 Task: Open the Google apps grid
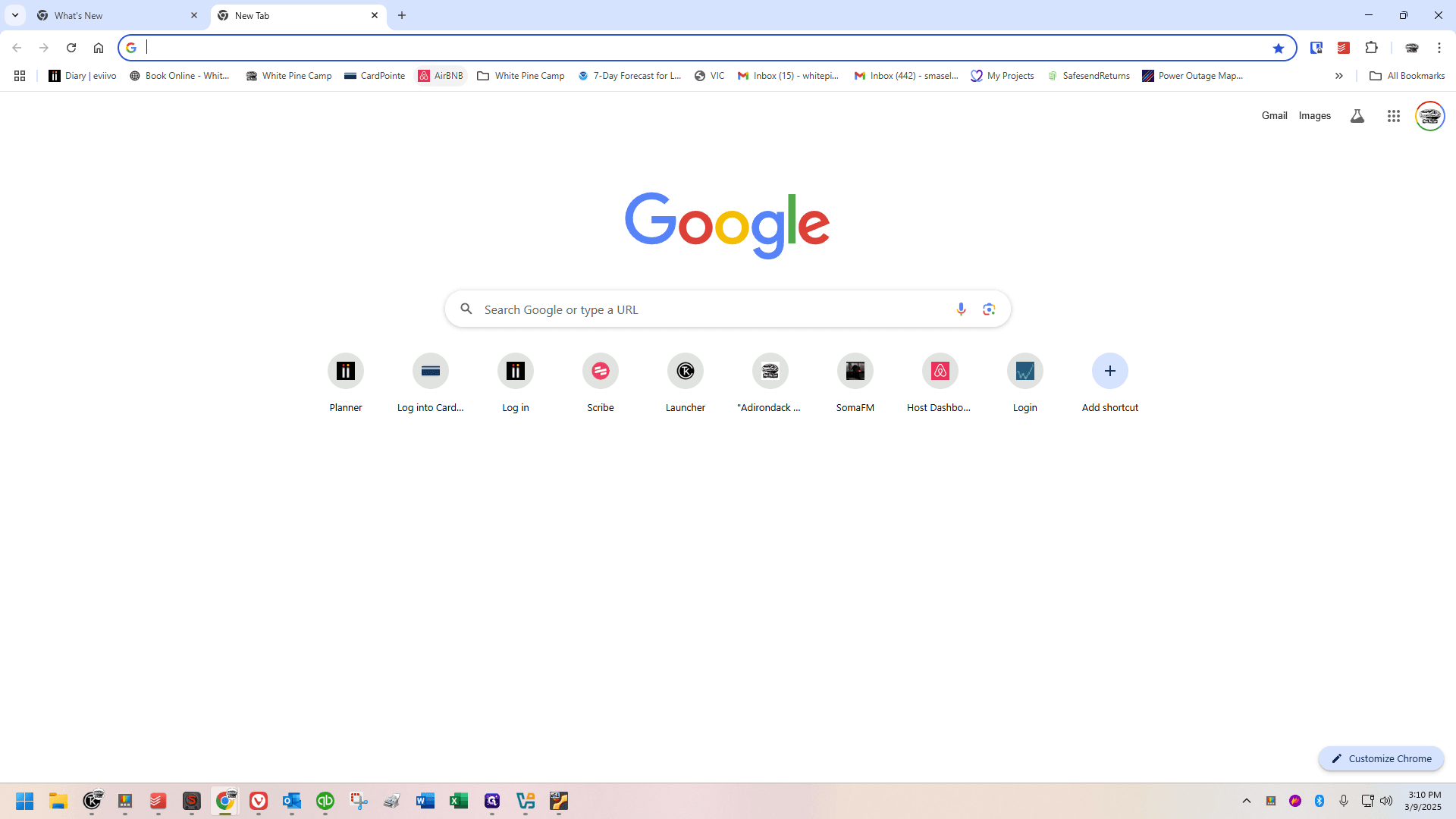click(1394, 116)
